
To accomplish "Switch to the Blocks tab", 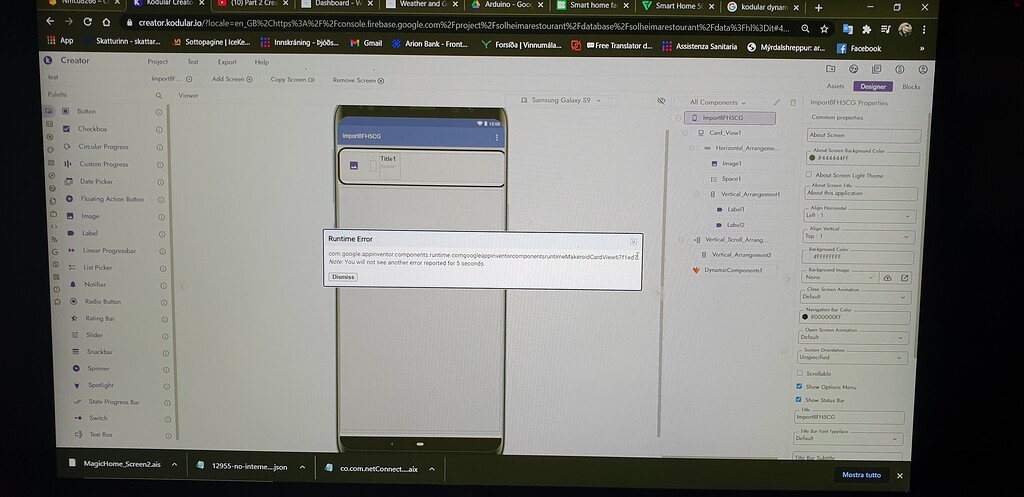I will (910, 86).
